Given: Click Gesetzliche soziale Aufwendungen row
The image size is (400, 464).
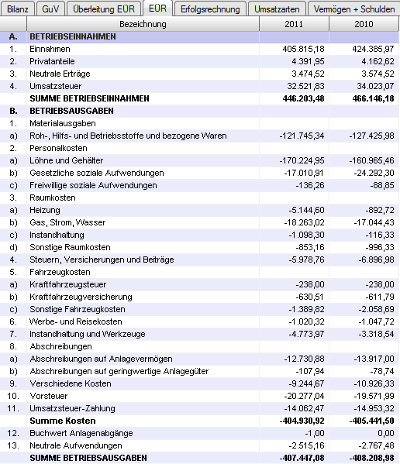Looking at the screenshot, I should [199, 173].
